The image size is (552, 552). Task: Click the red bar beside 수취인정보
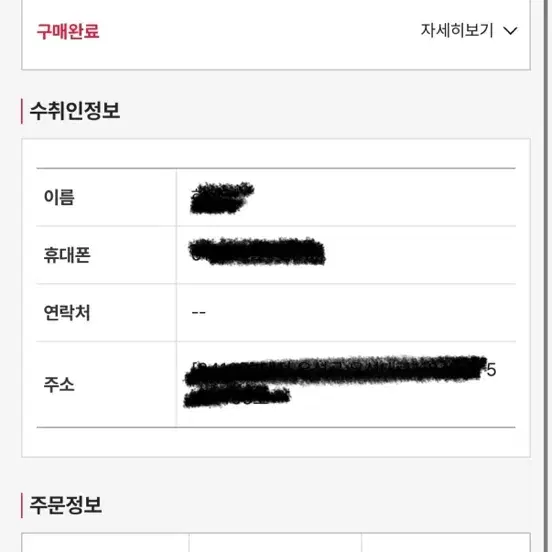[22, 111]
